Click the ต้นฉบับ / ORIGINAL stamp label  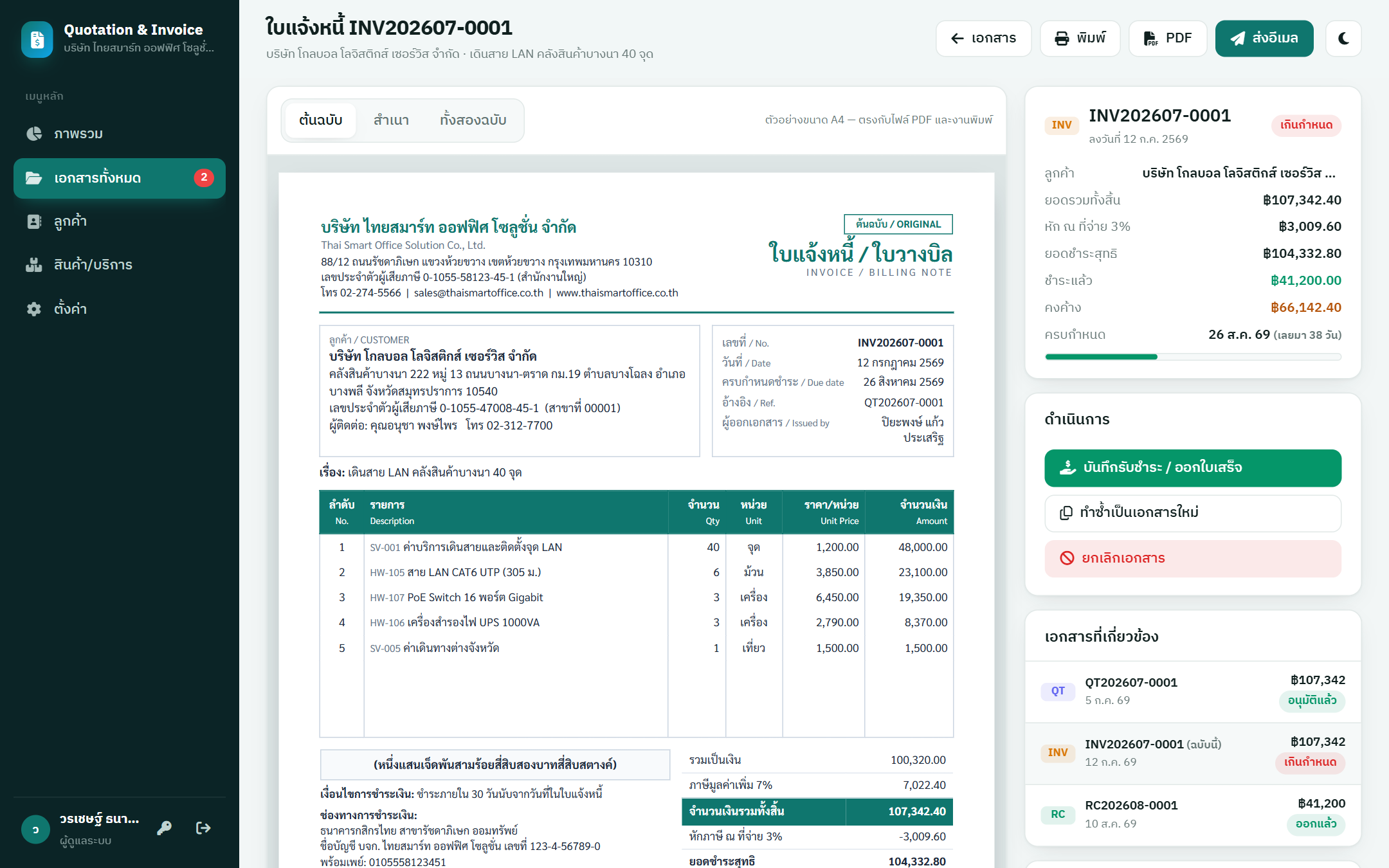(898, 224)
